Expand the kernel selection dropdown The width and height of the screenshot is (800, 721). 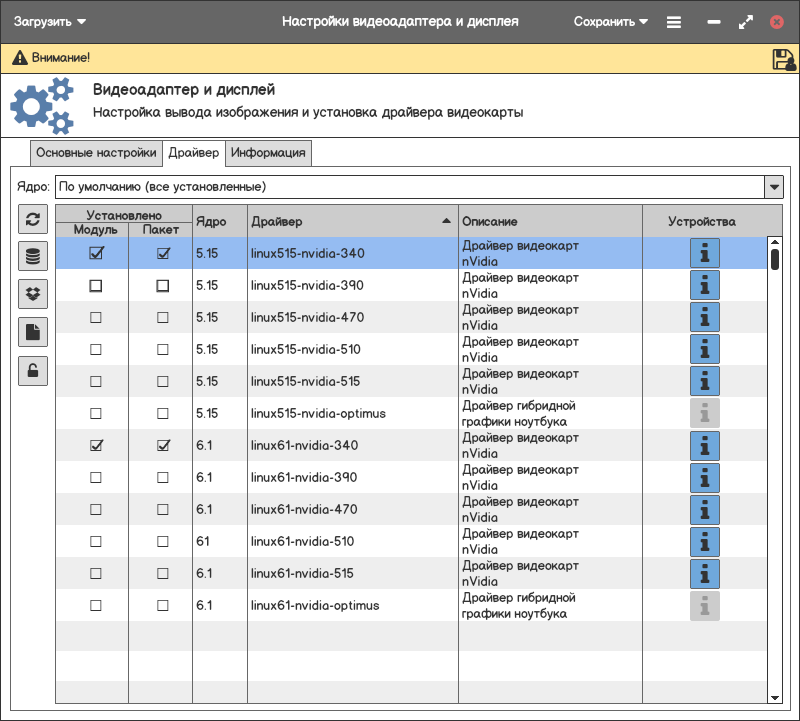point(773,187)
